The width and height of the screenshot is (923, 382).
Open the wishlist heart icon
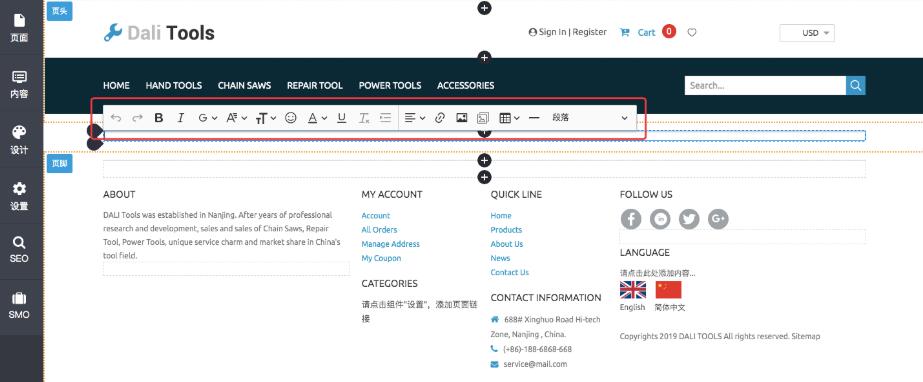pyautogui.click(x=692, y=32)
